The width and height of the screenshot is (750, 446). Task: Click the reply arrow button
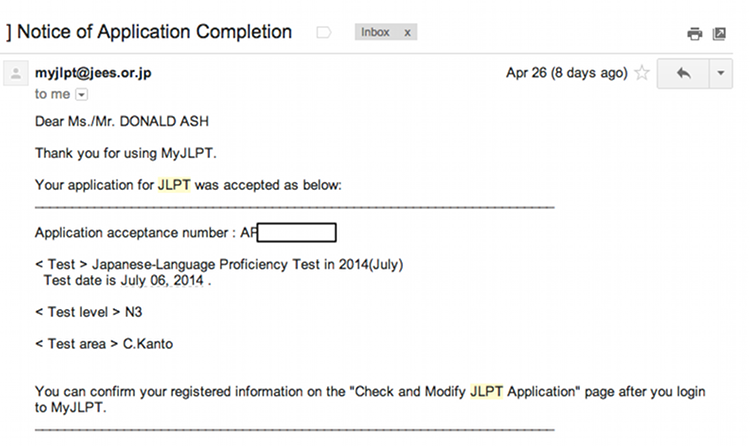[683, 74]
